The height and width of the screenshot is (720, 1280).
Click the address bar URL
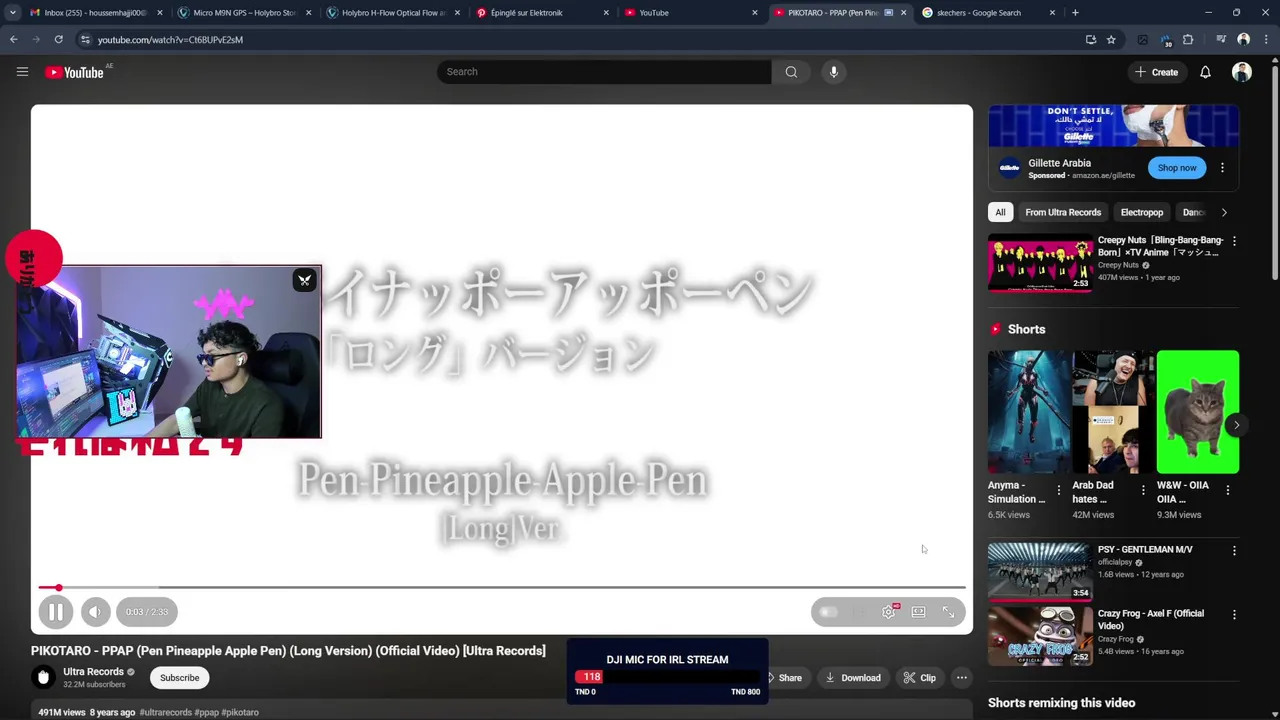pyautogui.click(x=170, y=40)
